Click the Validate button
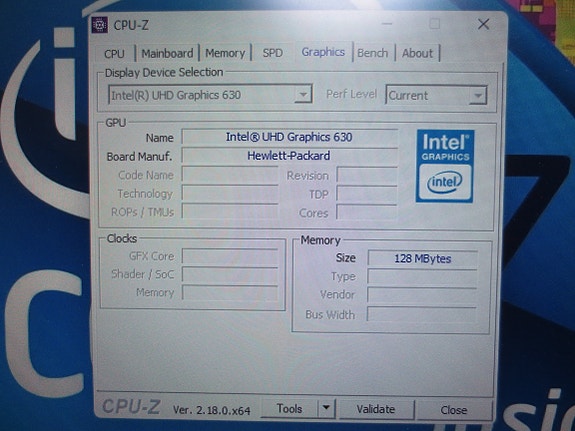This screenshot has height=431, width=575. click(376, 409)
